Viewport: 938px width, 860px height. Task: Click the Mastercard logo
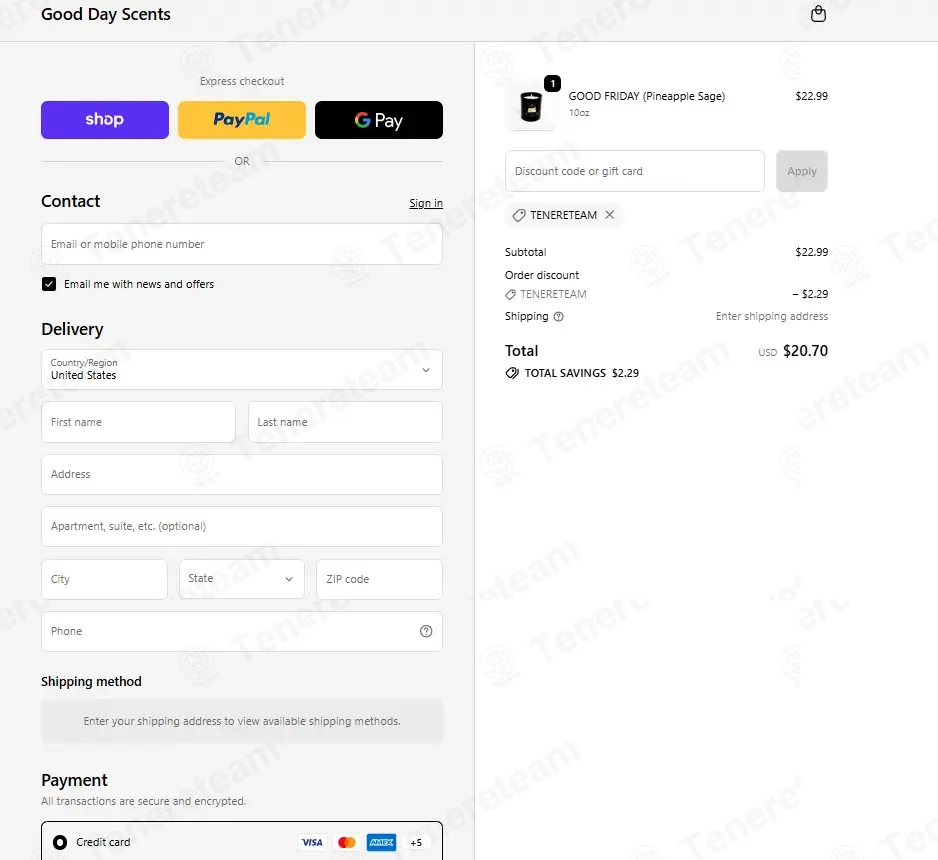point(346,842)
